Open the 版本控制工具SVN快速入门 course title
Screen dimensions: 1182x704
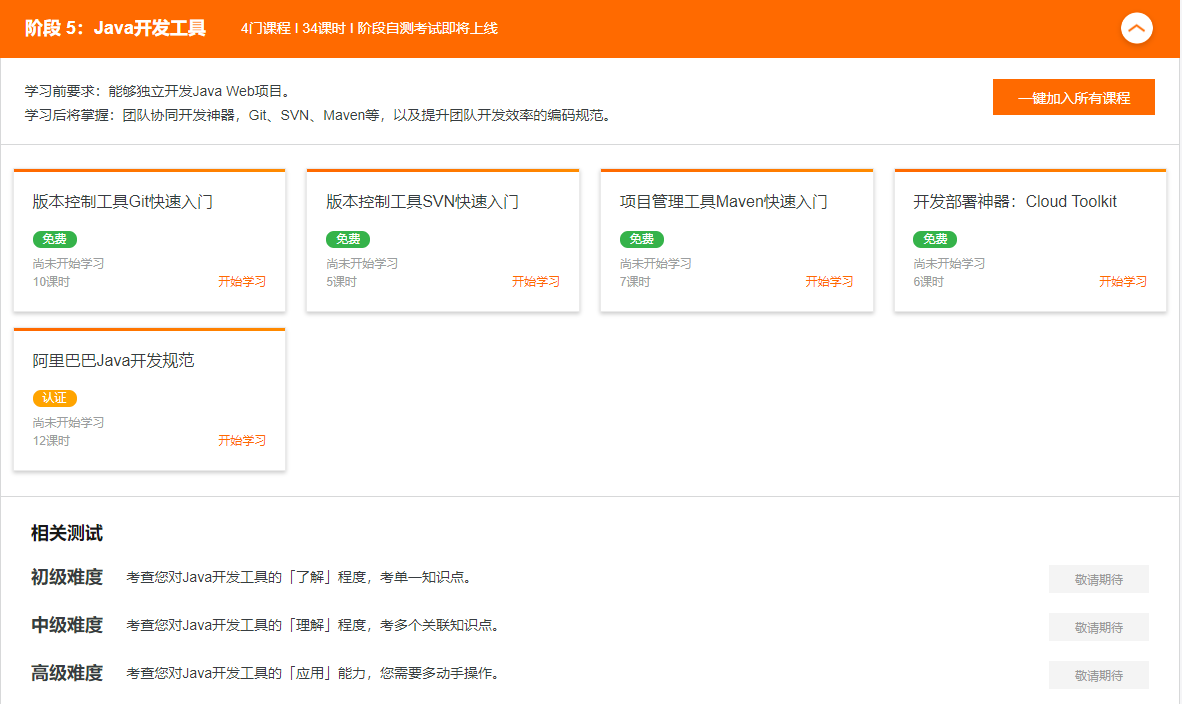click(x=422, y=201)
